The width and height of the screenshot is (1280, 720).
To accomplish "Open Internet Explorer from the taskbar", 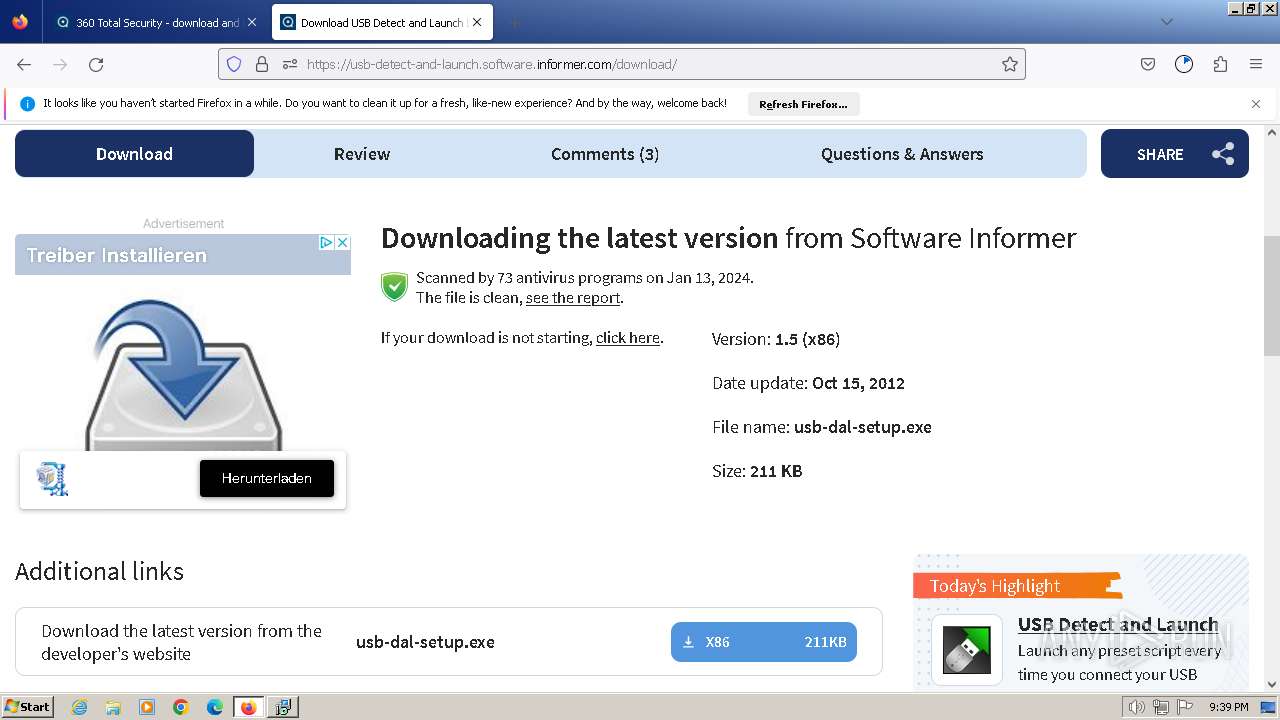I will [80, 707].
